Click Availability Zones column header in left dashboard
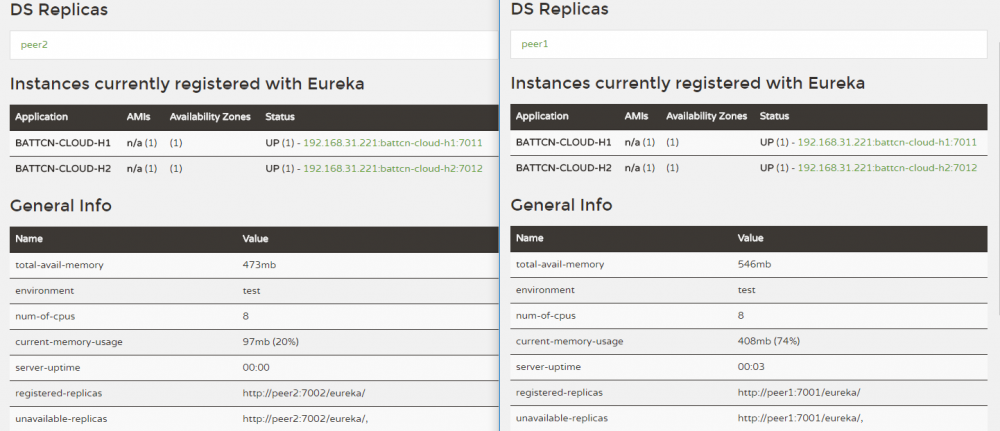Screen dimensions: 1000x431 [x=210, y=117]
